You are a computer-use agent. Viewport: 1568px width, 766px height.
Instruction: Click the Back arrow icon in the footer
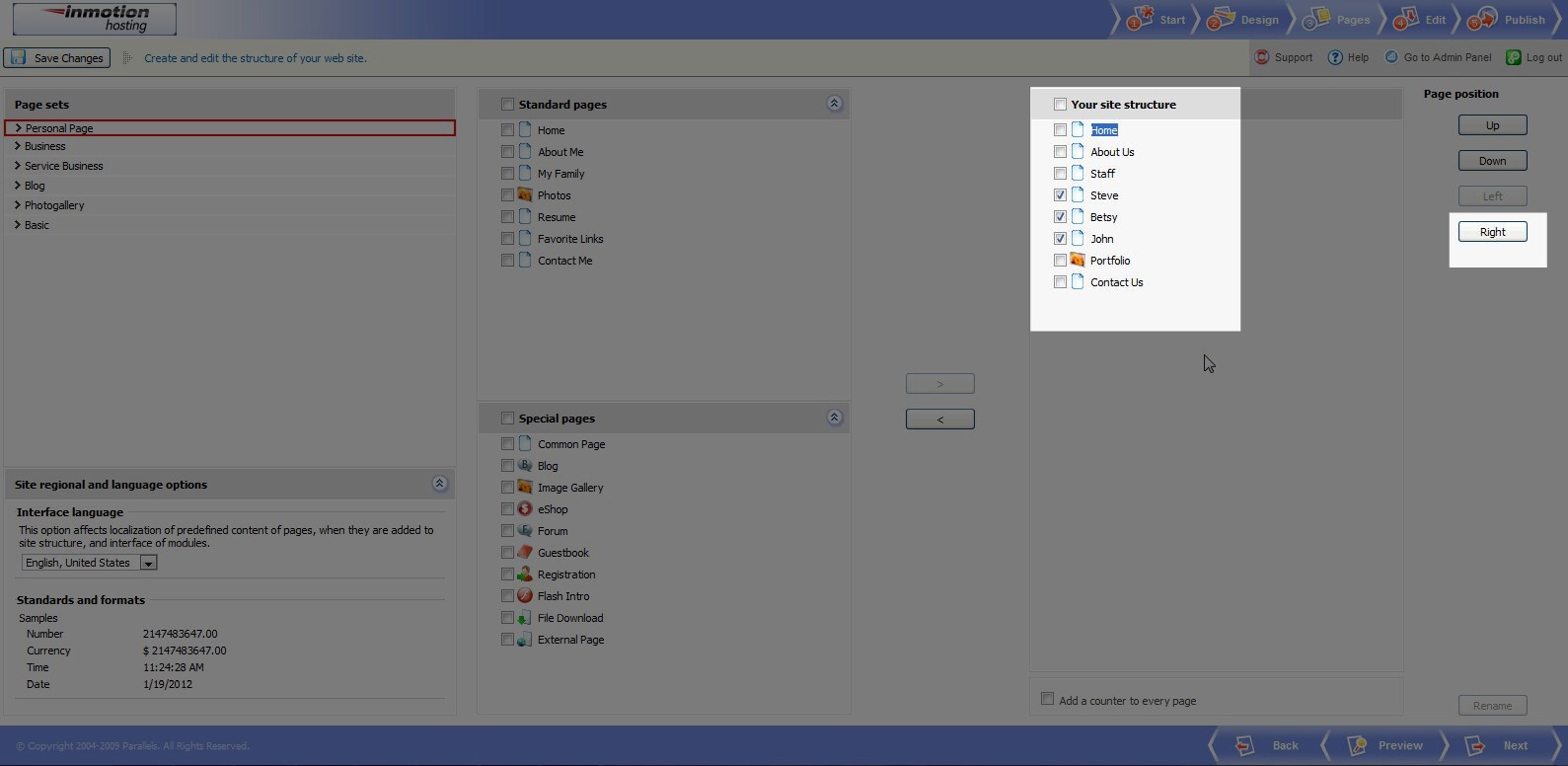[1245, 745]
